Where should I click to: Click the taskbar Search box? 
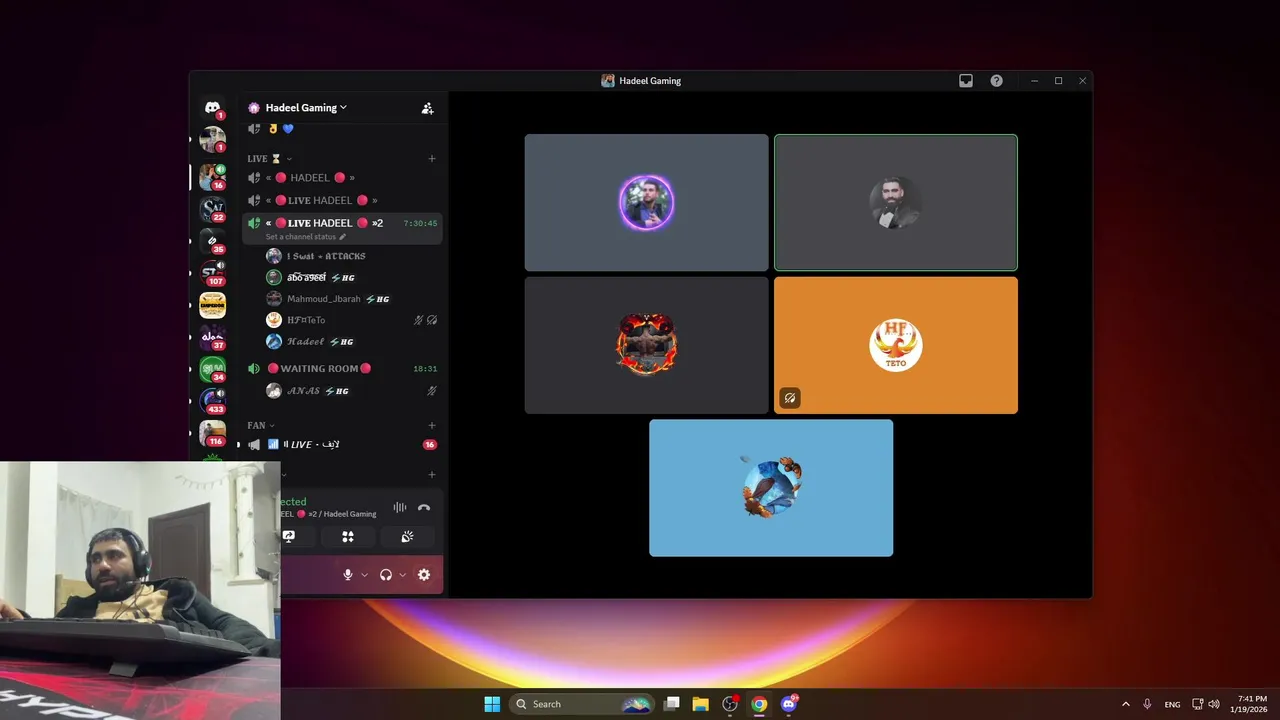582,704
